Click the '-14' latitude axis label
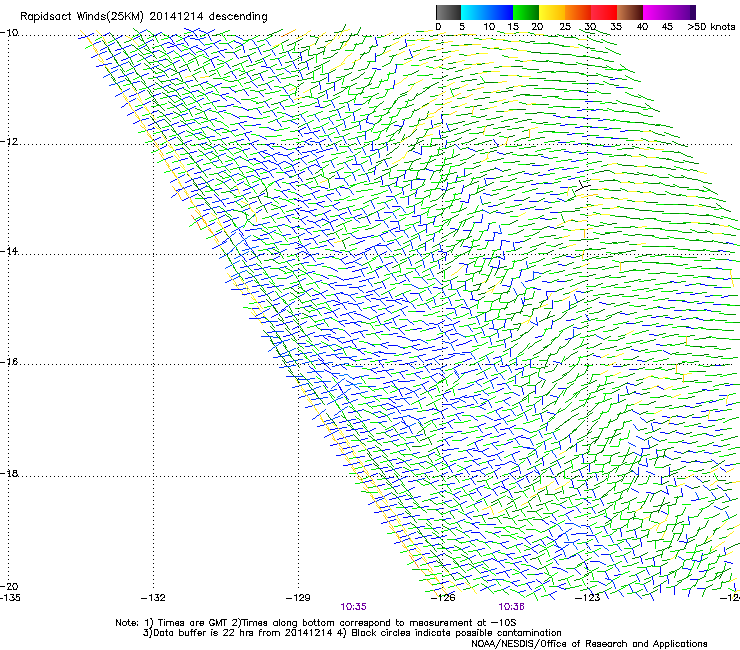This screenshot has width=740, height=650. [x=9, y=251]
